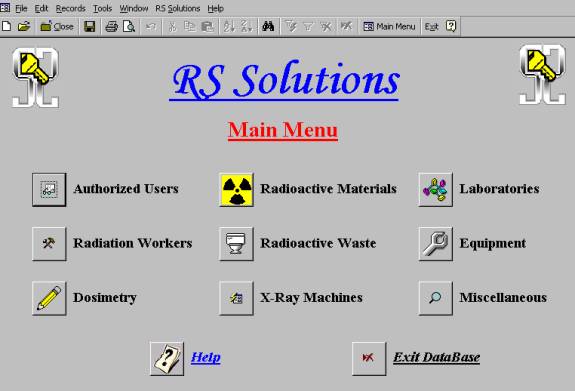Image resolution: width=575 pixels, height=391 pixels.
Task: Click the Equipment wrench icon
Action: (x=435, y=244)
